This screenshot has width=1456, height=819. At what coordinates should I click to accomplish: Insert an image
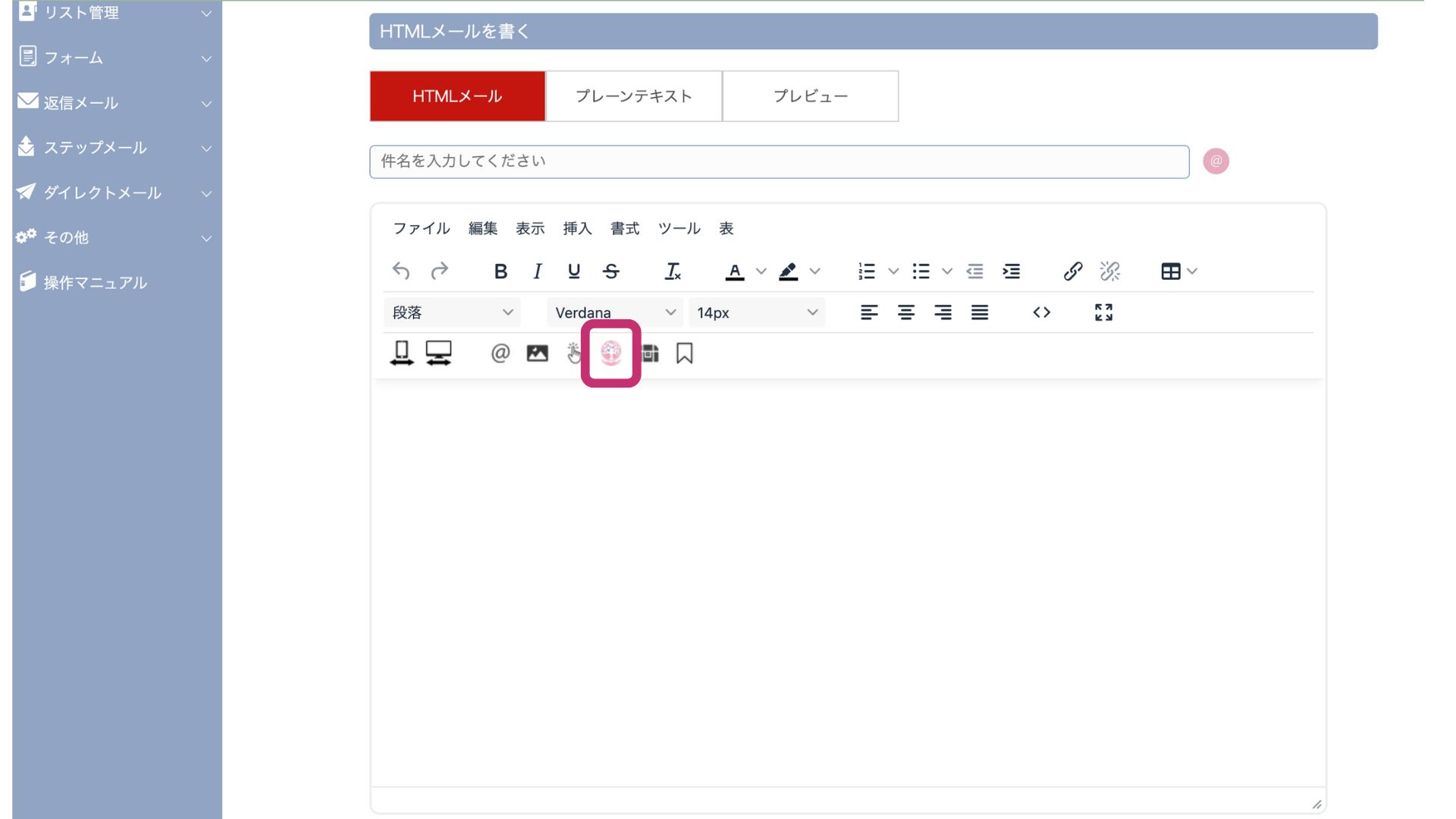[x=537, y=353]
